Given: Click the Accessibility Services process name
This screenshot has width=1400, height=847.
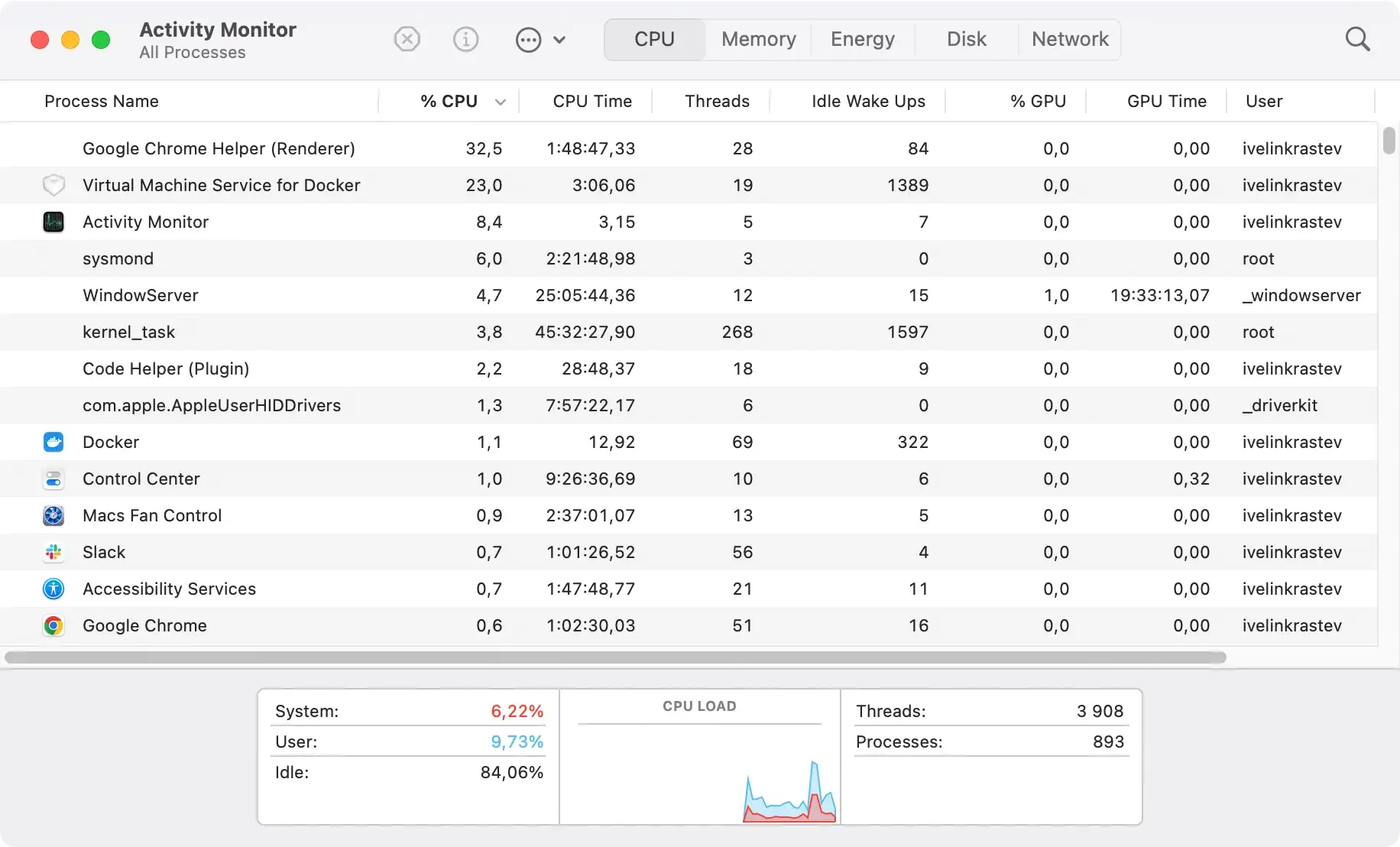Looking at the screenshot, I should click(169, 589).
